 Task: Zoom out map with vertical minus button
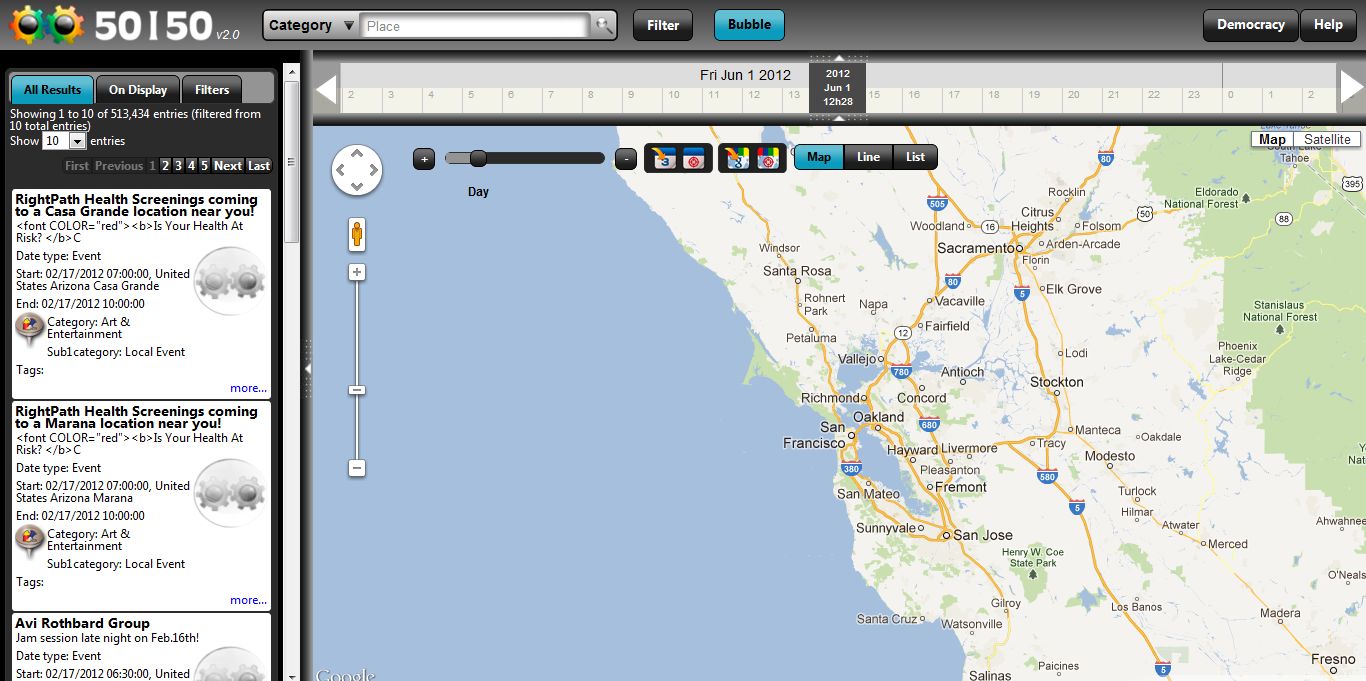pyautogui.click(x=357, y=468)
